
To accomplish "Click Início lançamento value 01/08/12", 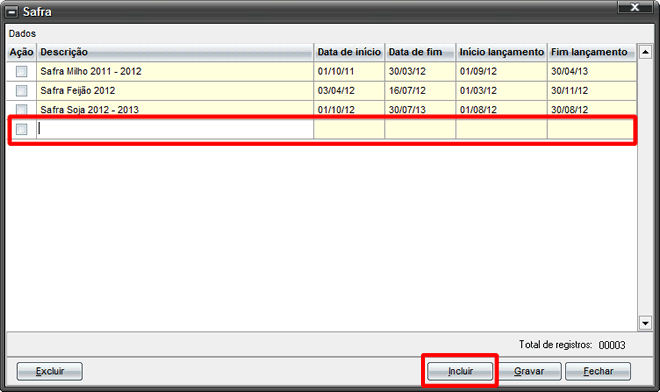I will pos(478,110).
